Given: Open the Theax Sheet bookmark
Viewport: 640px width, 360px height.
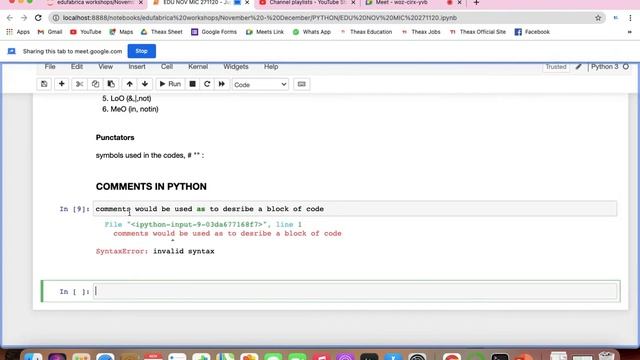Looking at the screenshot, I should tap(162, 32).
